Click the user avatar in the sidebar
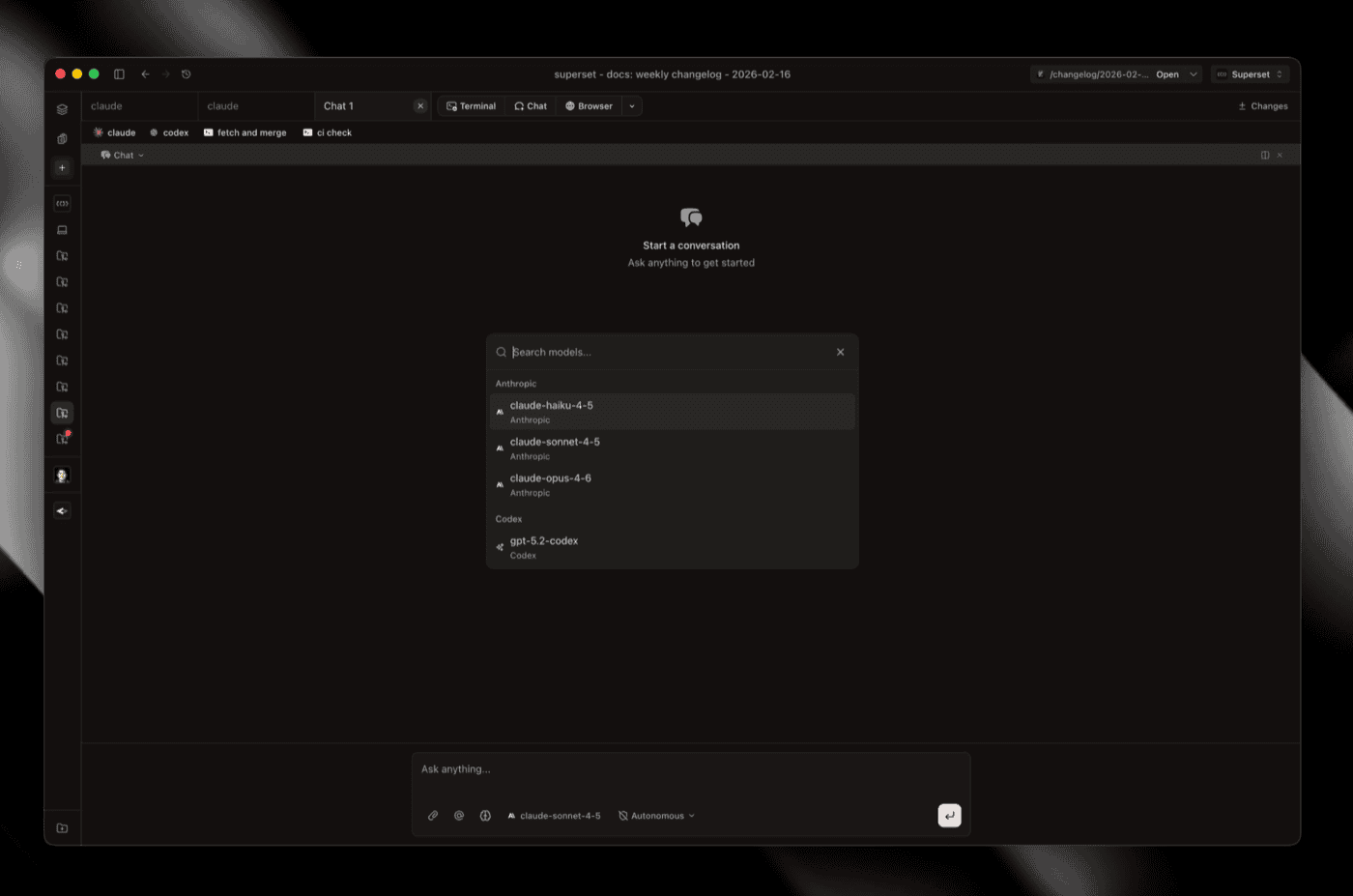Viewport: 1353px width, 896px height. coord(62,474)
